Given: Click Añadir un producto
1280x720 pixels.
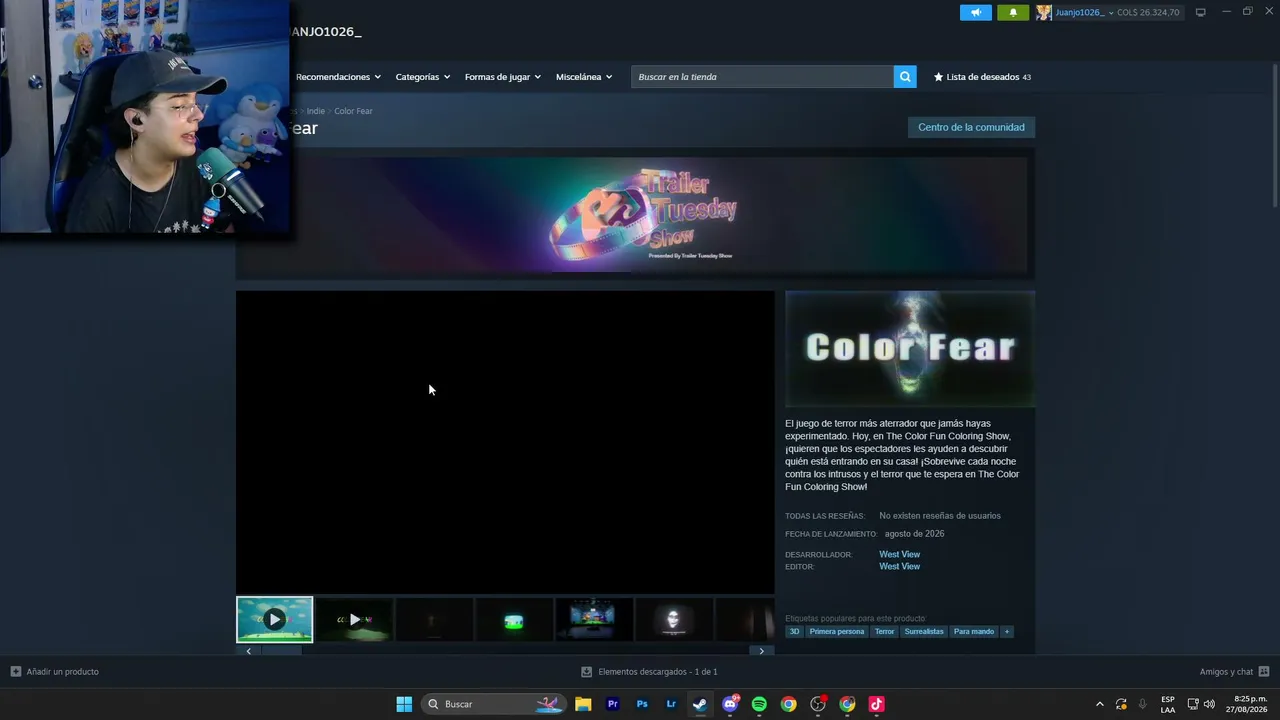Looking at the screenshot, I should pyautogui.click(x=55, y=672).
